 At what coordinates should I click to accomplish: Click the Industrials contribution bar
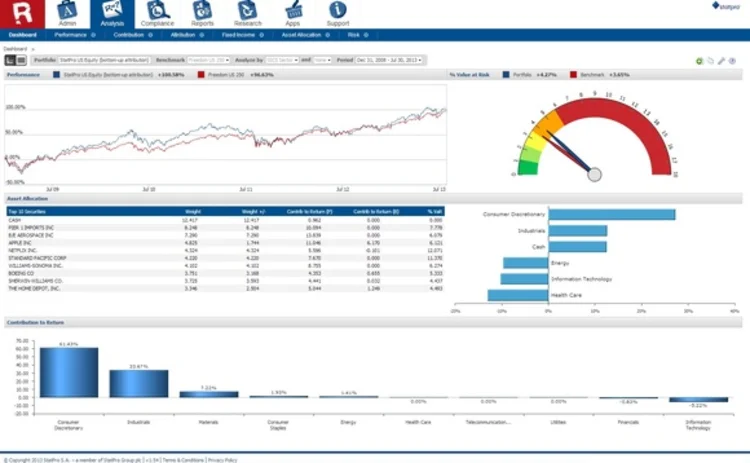point(139,384)
